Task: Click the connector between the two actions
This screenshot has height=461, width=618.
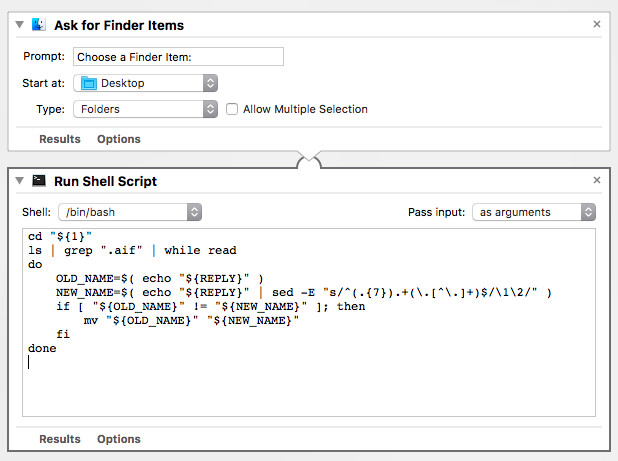Action: (x=309, y=158)
